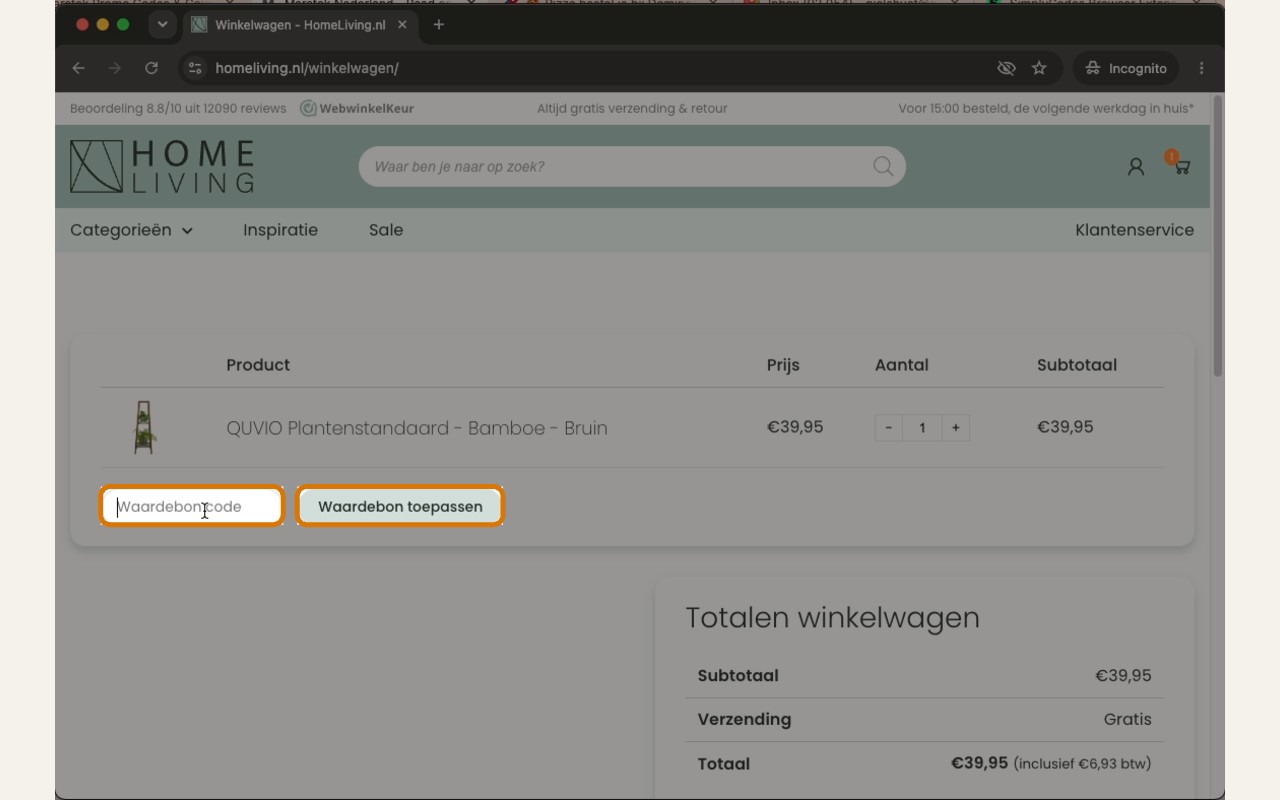Viewport: 1280px width, 800px height.
Task: Open the WebwinkelKeur badge link
Action: click(357, 108)
